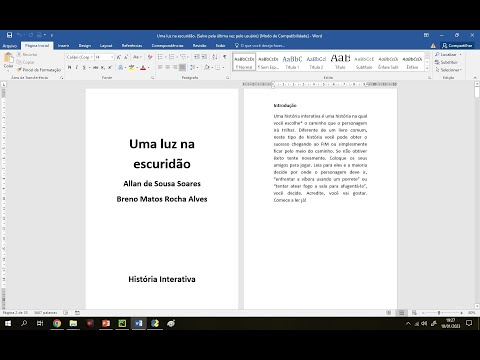The image size is (480, 360).
Task: Switch to the Revisão tab
Action: 199,46
